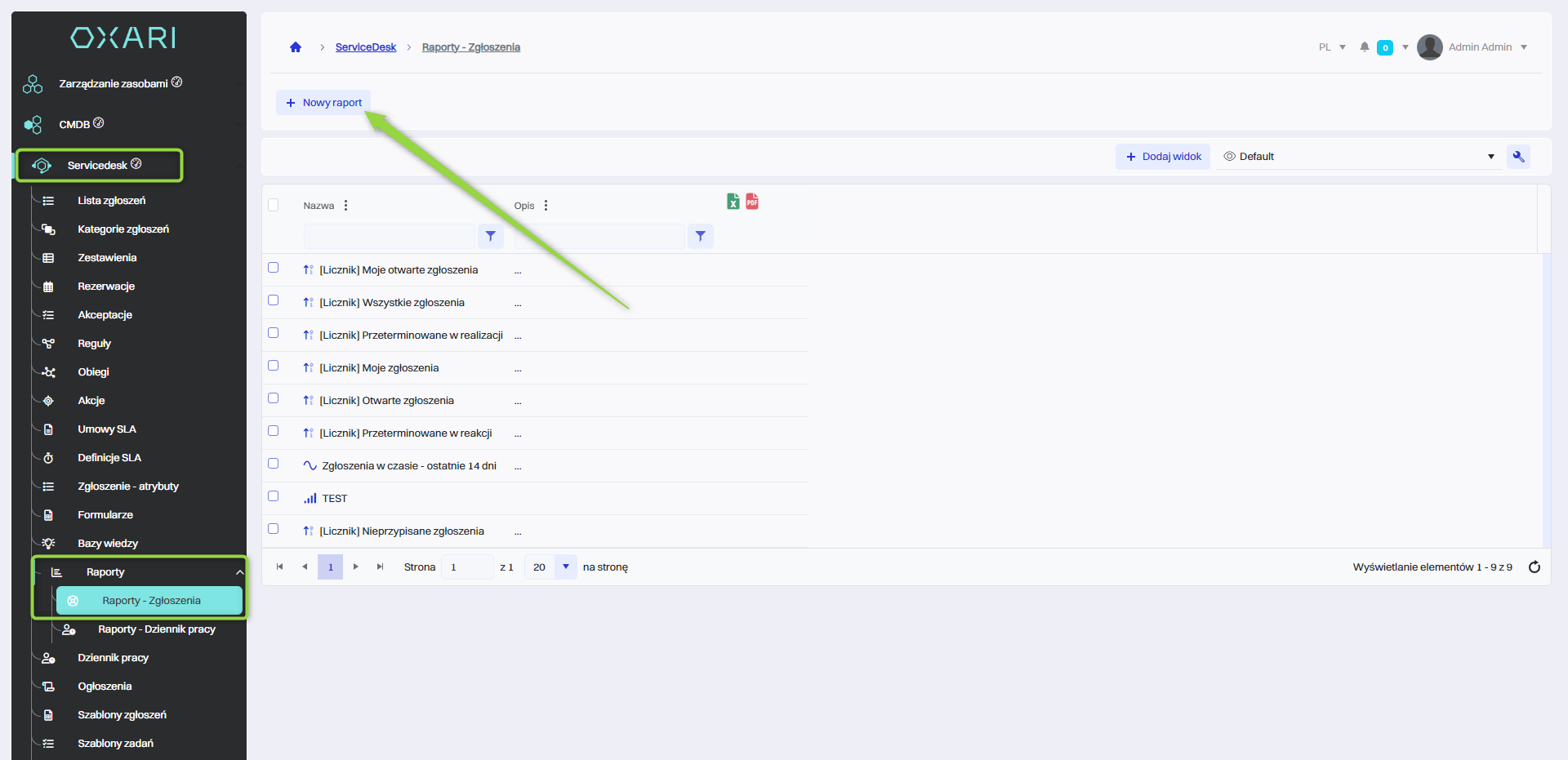Click the Nowy raport button
1568x760 pixels.
(323, 103)
